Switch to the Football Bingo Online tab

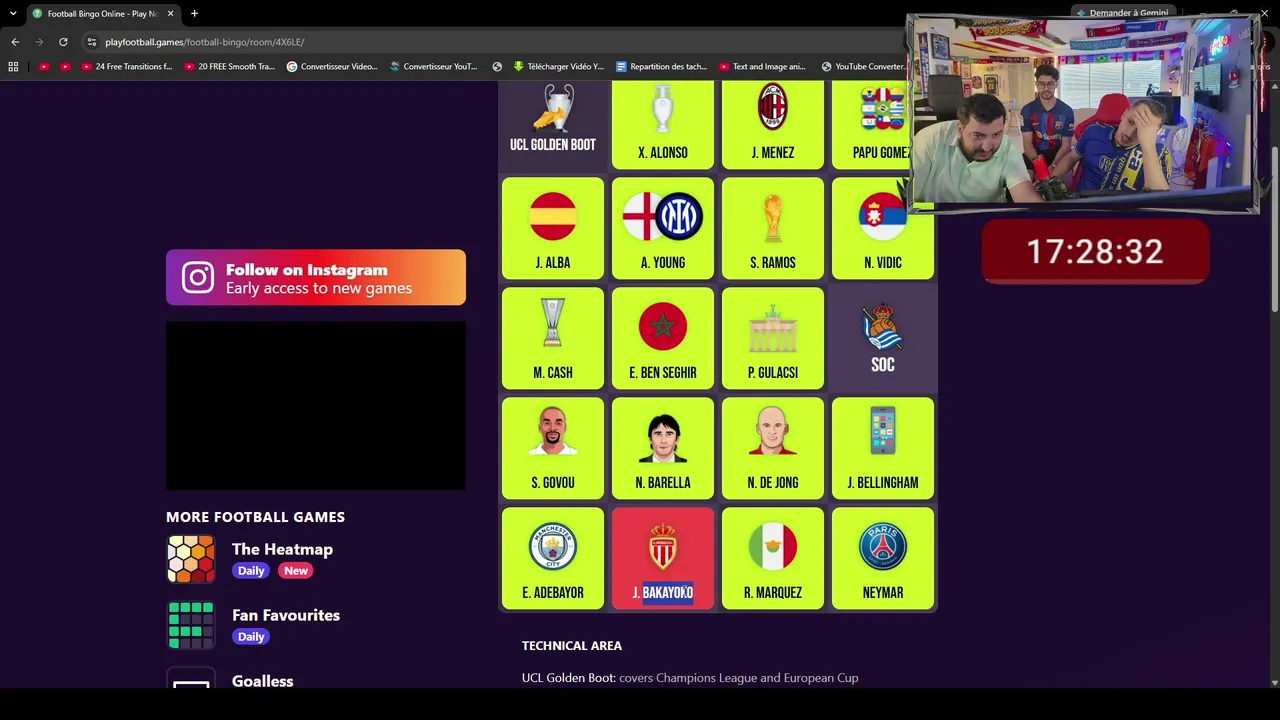click(102, 14)
